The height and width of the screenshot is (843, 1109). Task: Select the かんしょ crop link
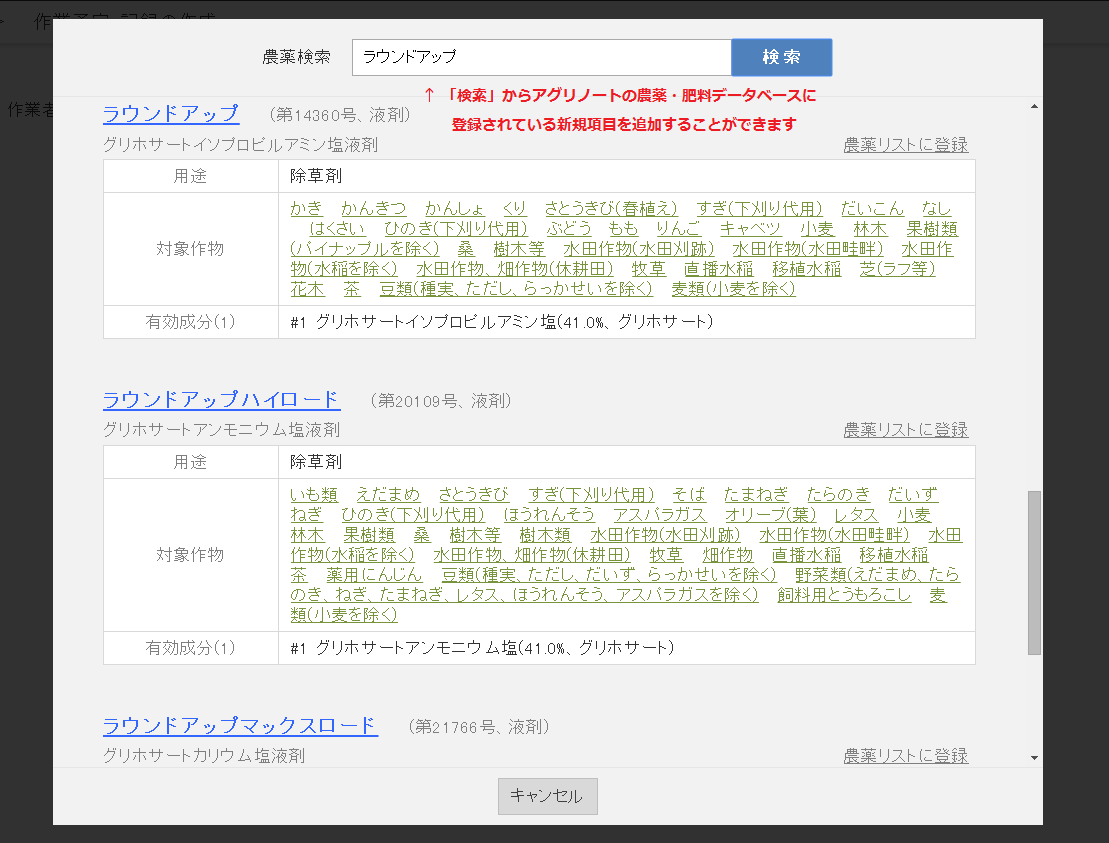(x=455, y=209)
